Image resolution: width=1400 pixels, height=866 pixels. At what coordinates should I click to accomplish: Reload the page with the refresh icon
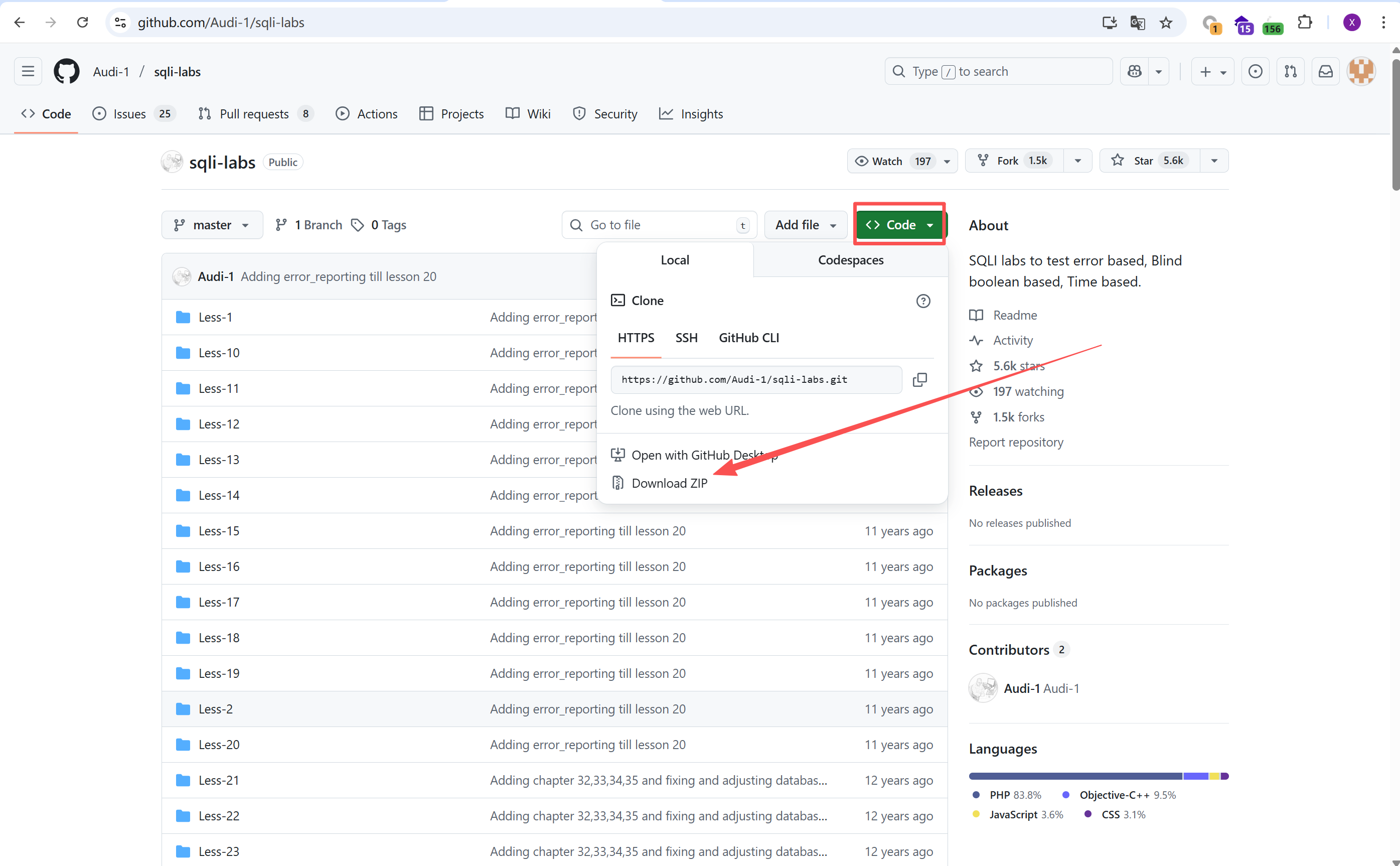coord(82,23)
